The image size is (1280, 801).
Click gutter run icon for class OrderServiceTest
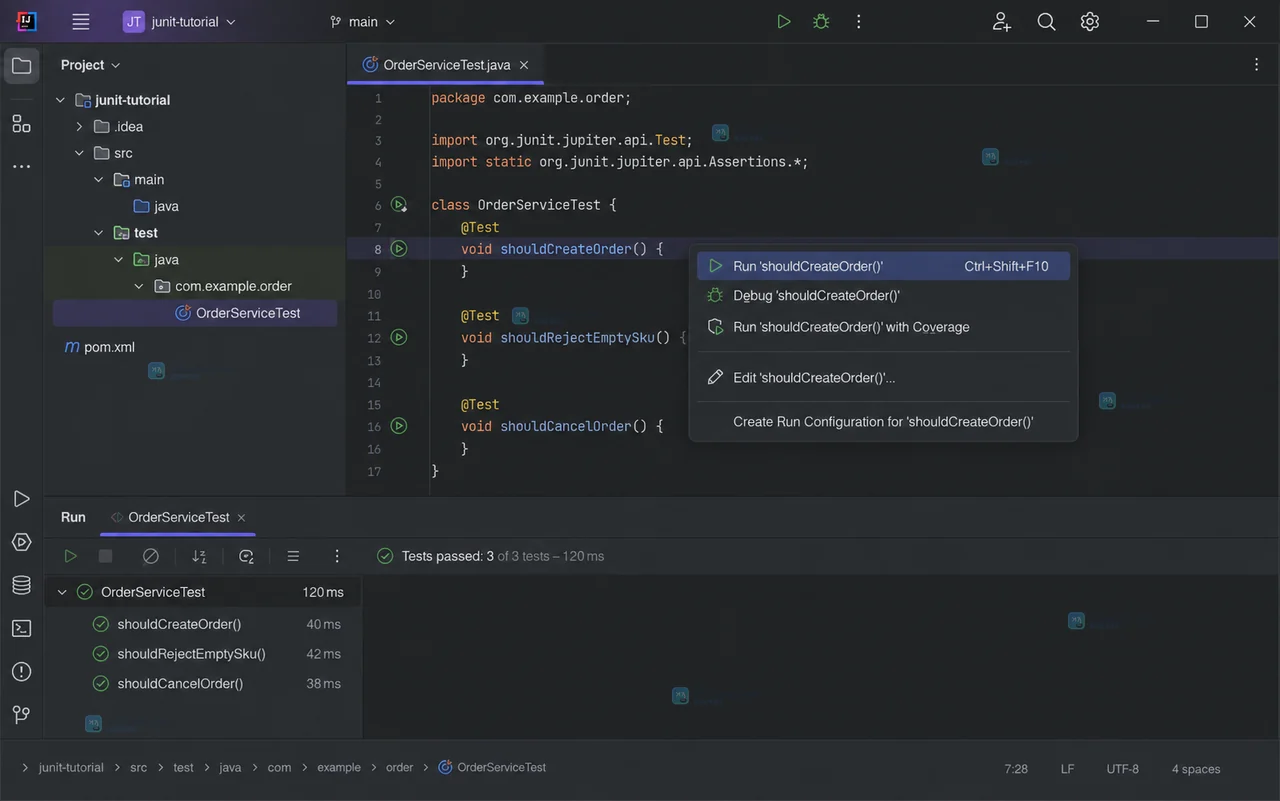point(399,205)
